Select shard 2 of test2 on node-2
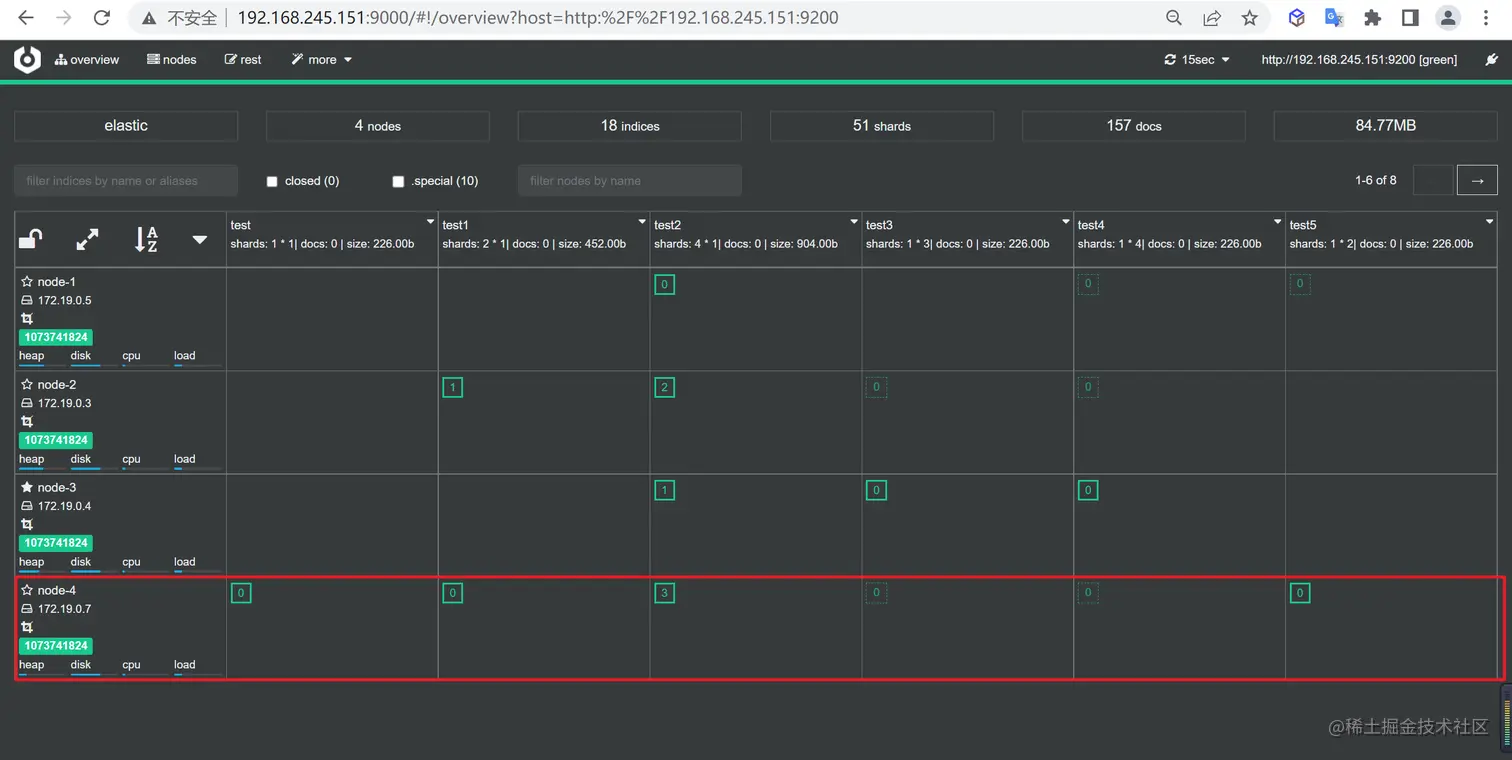The width and height of the screenshot is (1512, 760). click(x=664, y=388)
